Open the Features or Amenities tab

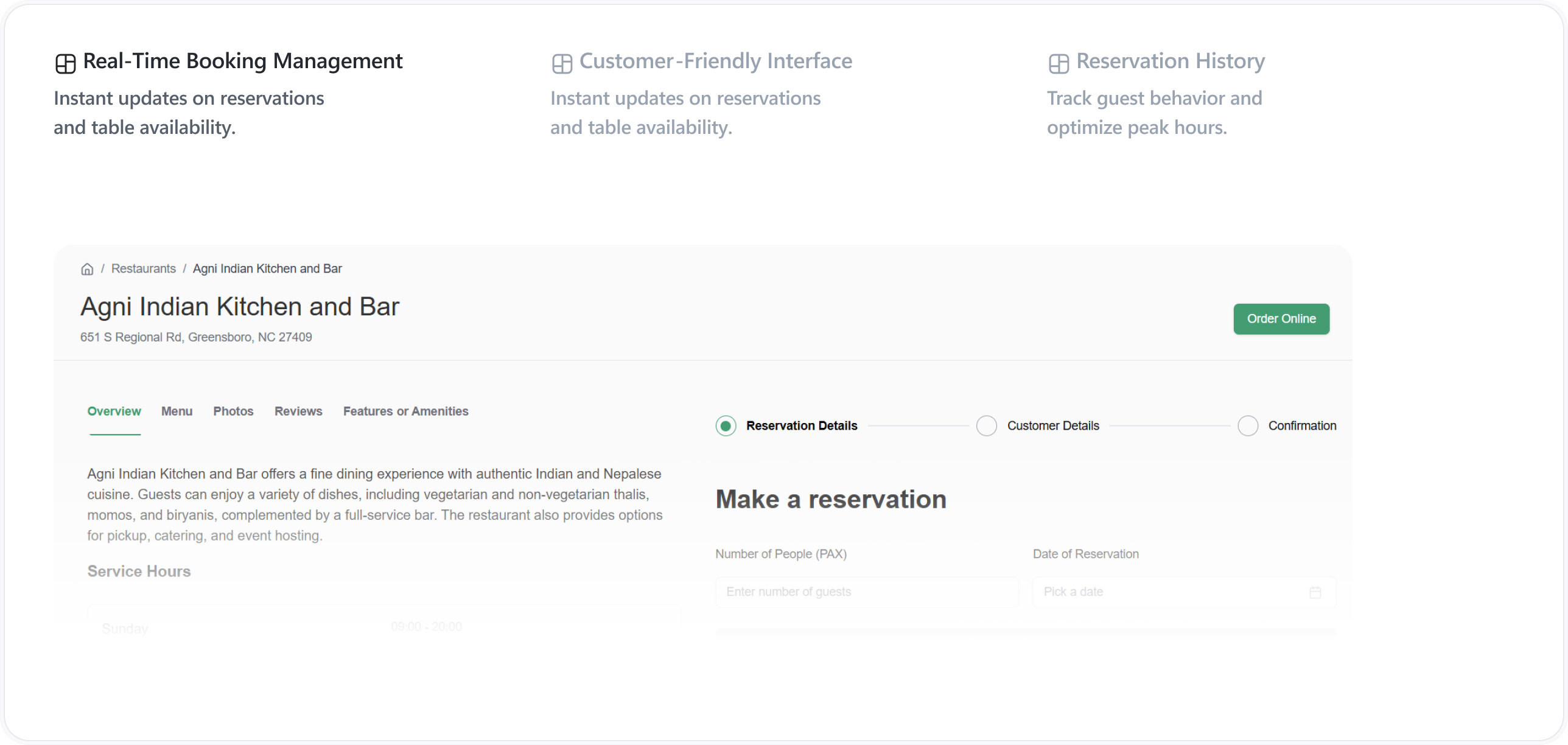[405, 411]
